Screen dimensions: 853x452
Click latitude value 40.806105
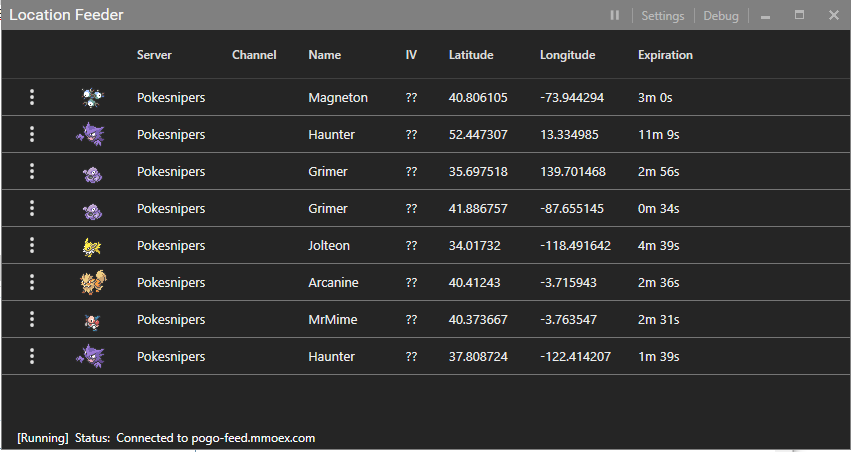478,98
